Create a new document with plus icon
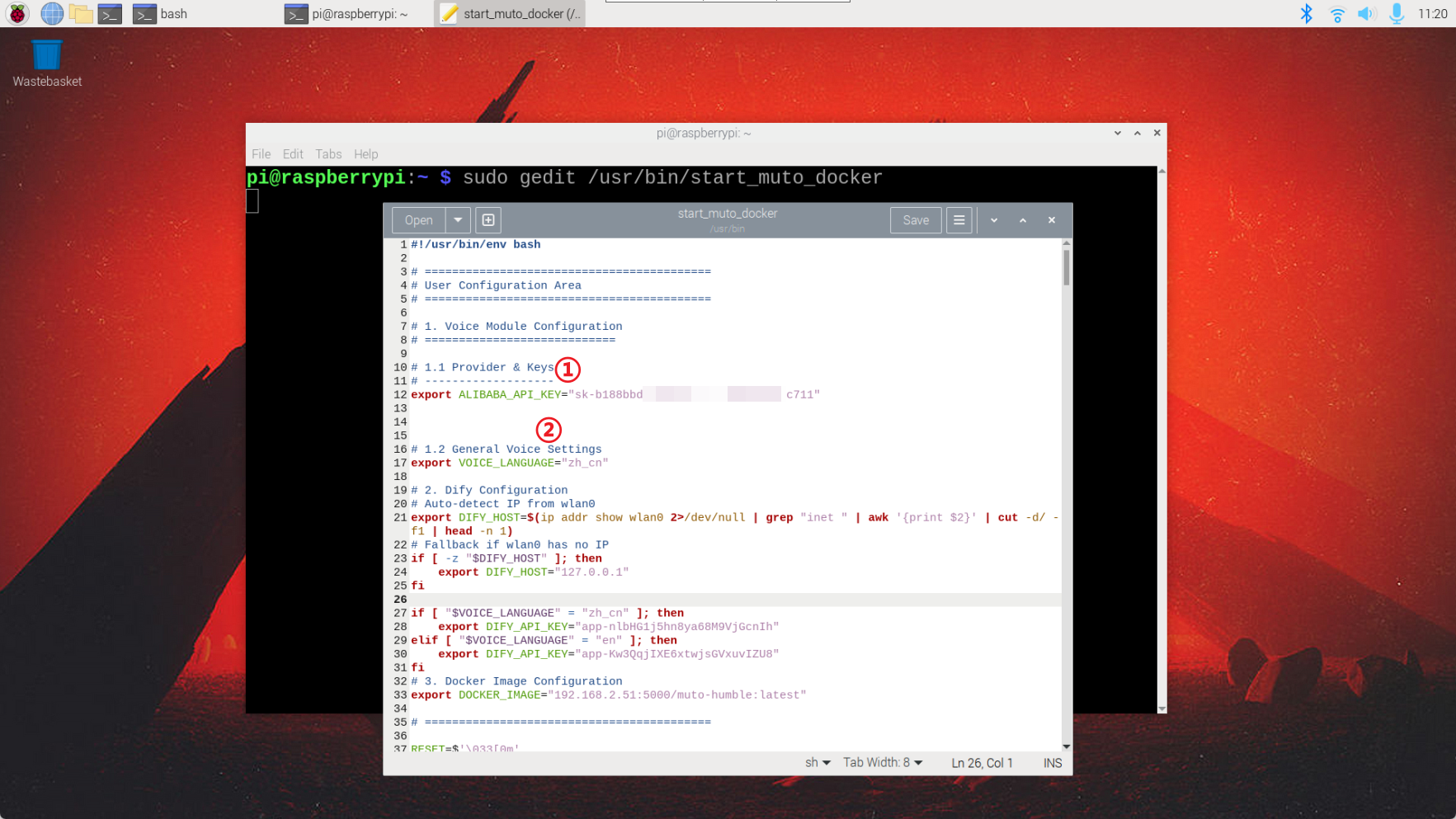Image resolution: width=1456 pixels, height=819 pixels. [488, 220]
